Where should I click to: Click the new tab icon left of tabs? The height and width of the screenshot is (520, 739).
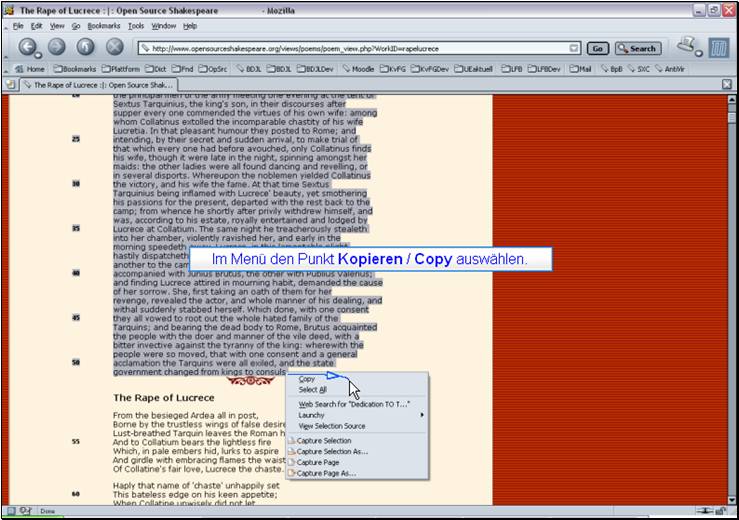click(11, 85)
